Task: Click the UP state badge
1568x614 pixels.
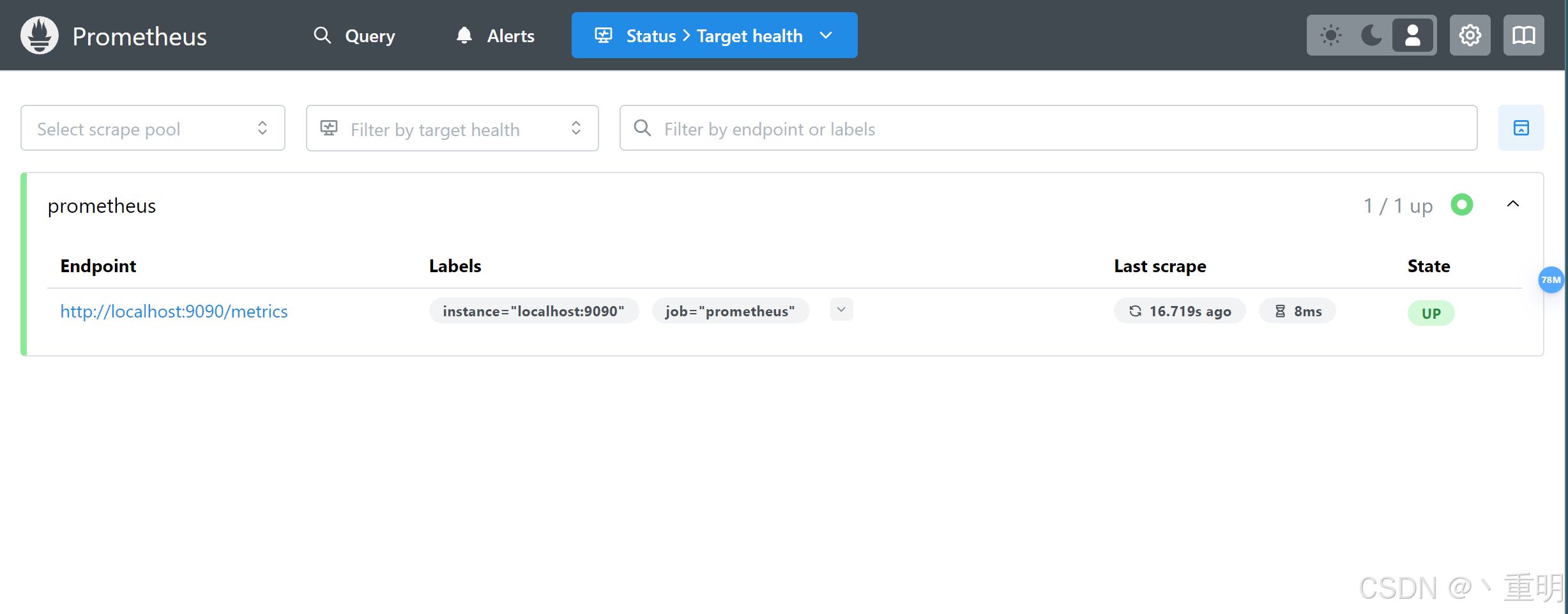Action: point(1431,313)
